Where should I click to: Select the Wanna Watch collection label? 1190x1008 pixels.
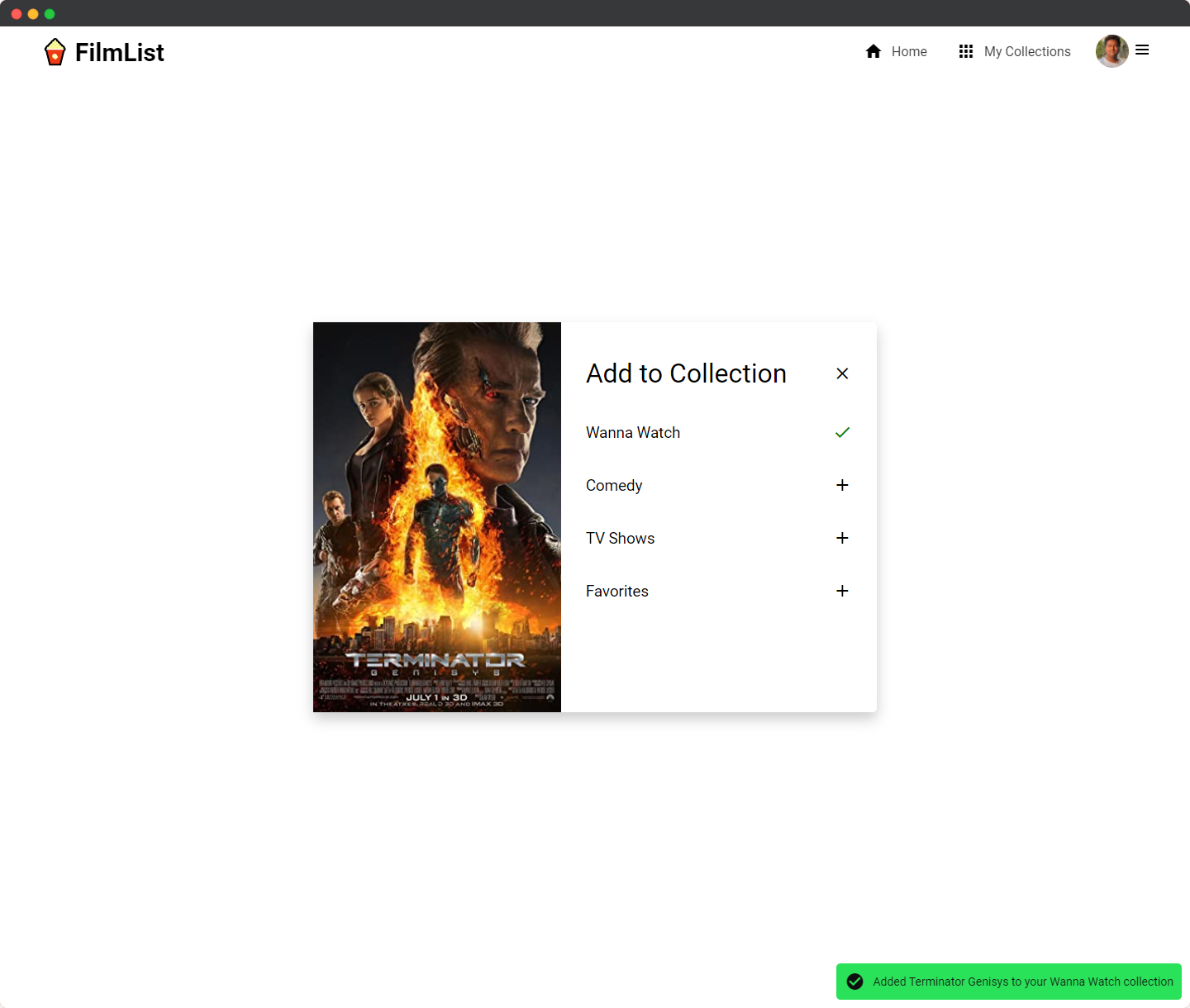click(633, 432)
